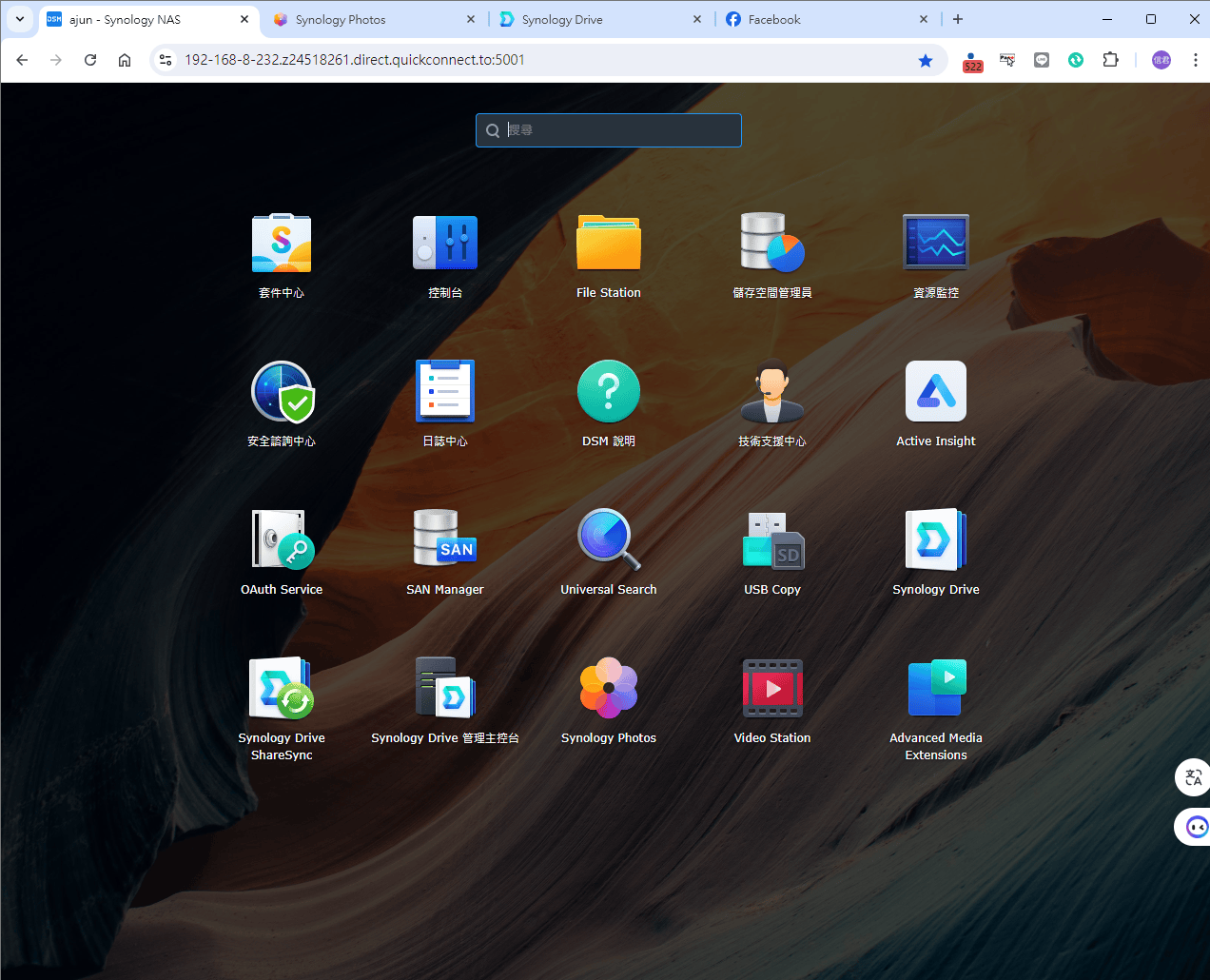
Task: Open the extension with 522 badge
Action: (x=972, y=61)
